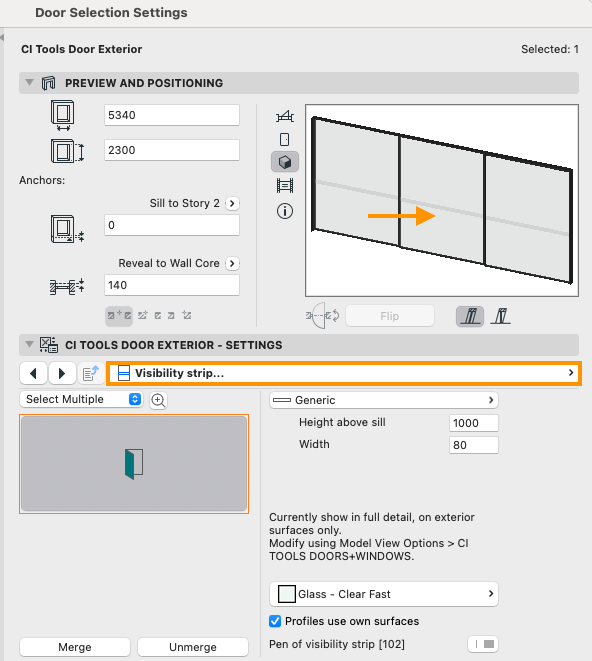
Task: Show the door elevation preview icon
Action: pos(285,139)
